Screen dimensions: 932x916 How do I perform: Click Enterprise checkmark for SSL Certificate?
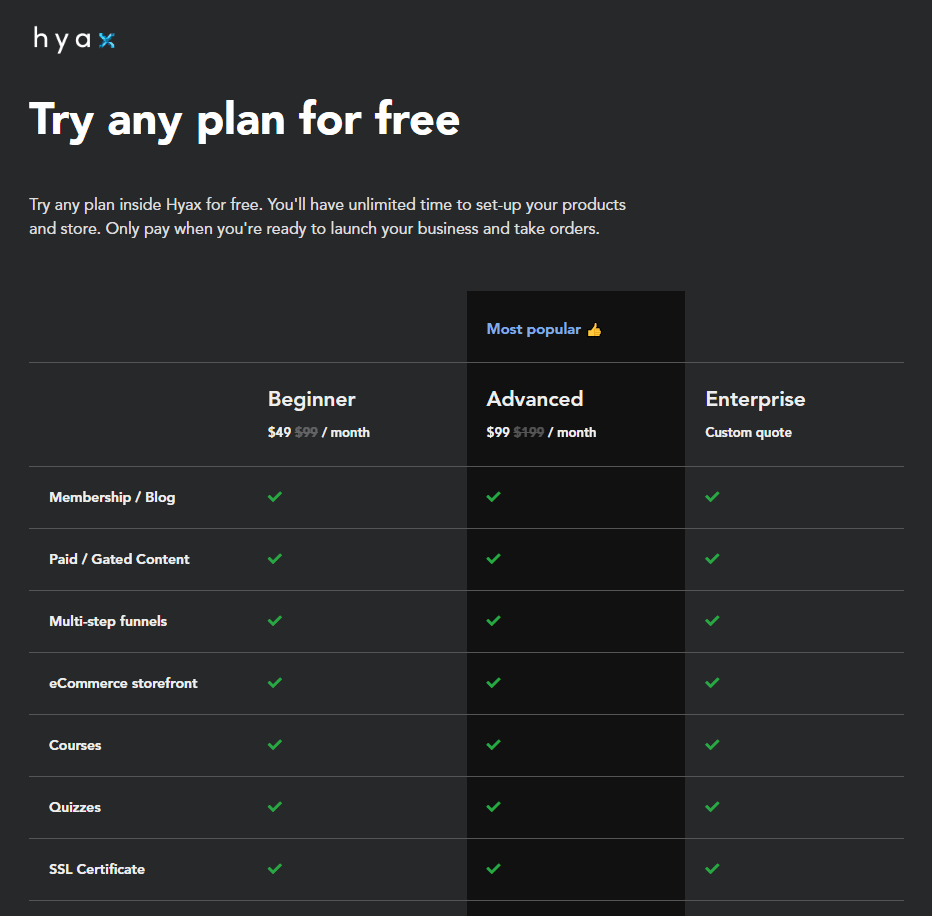(712, 869)
